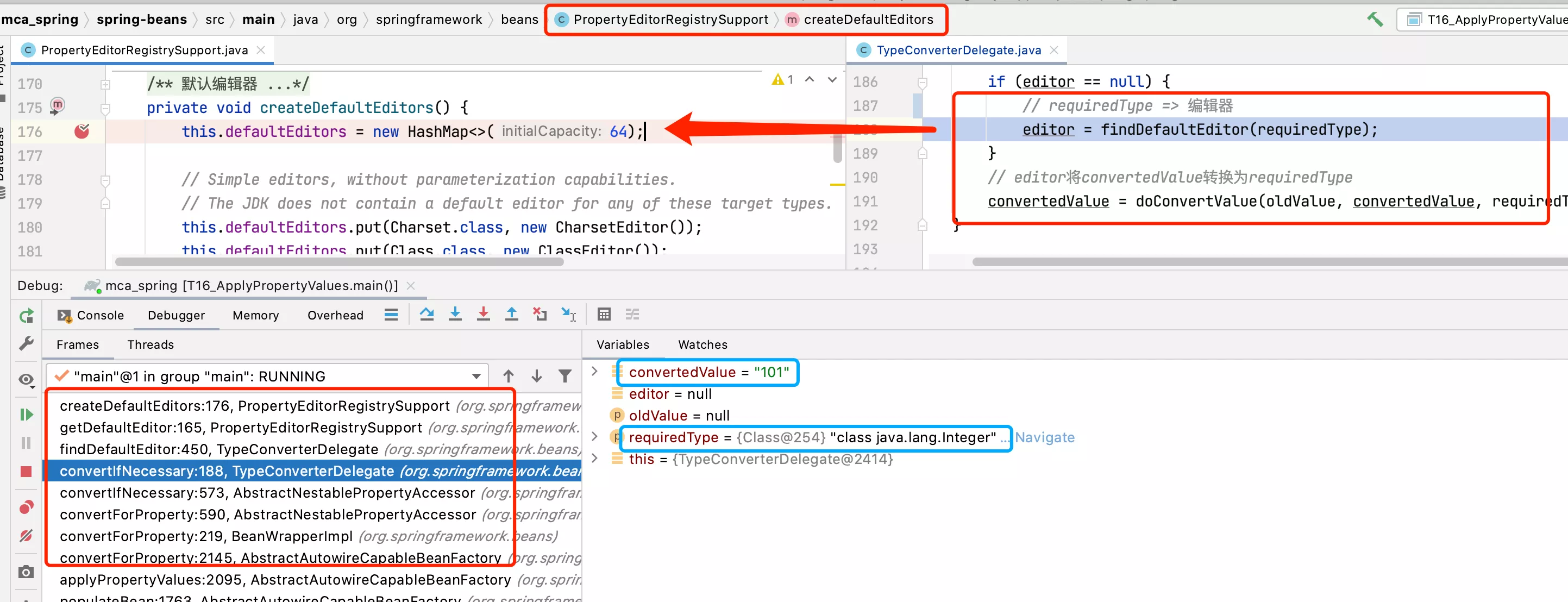Open the T16_ApplyPropertyValues run configuration dropdown
Image resolution: width=1568 pixels, height=602 pixels.
tap(1485, 20)
